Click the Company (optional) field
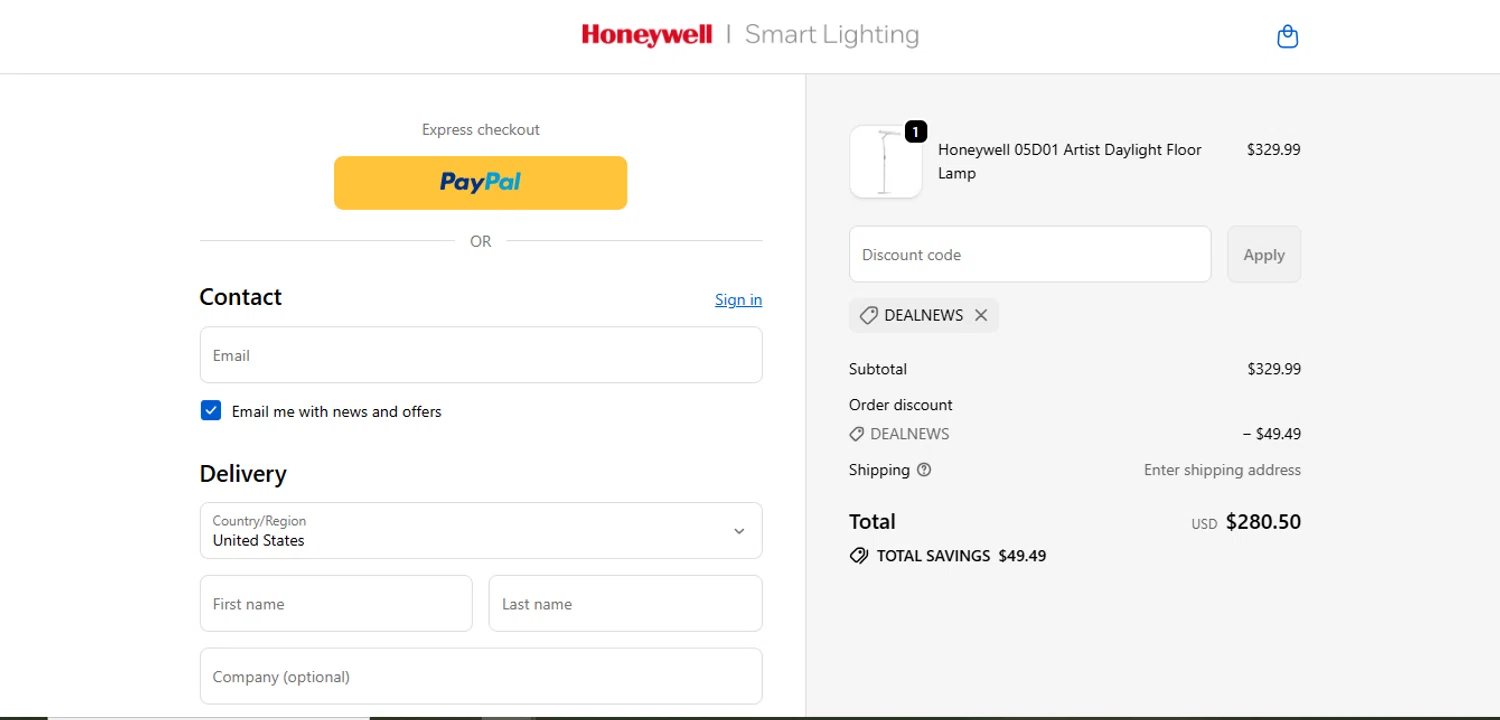 click(481, 676)
